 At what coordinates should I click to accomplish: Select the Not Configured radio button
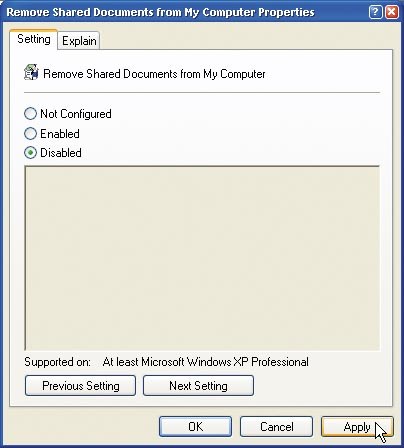pos(30,114)
